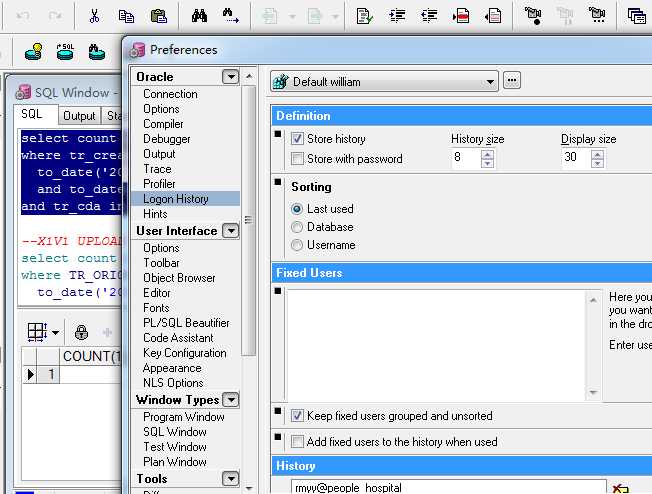The width and height of the screenshot is (652, 494).
Task: Click the Logon History preference set icon
Action: coord(281,82)
